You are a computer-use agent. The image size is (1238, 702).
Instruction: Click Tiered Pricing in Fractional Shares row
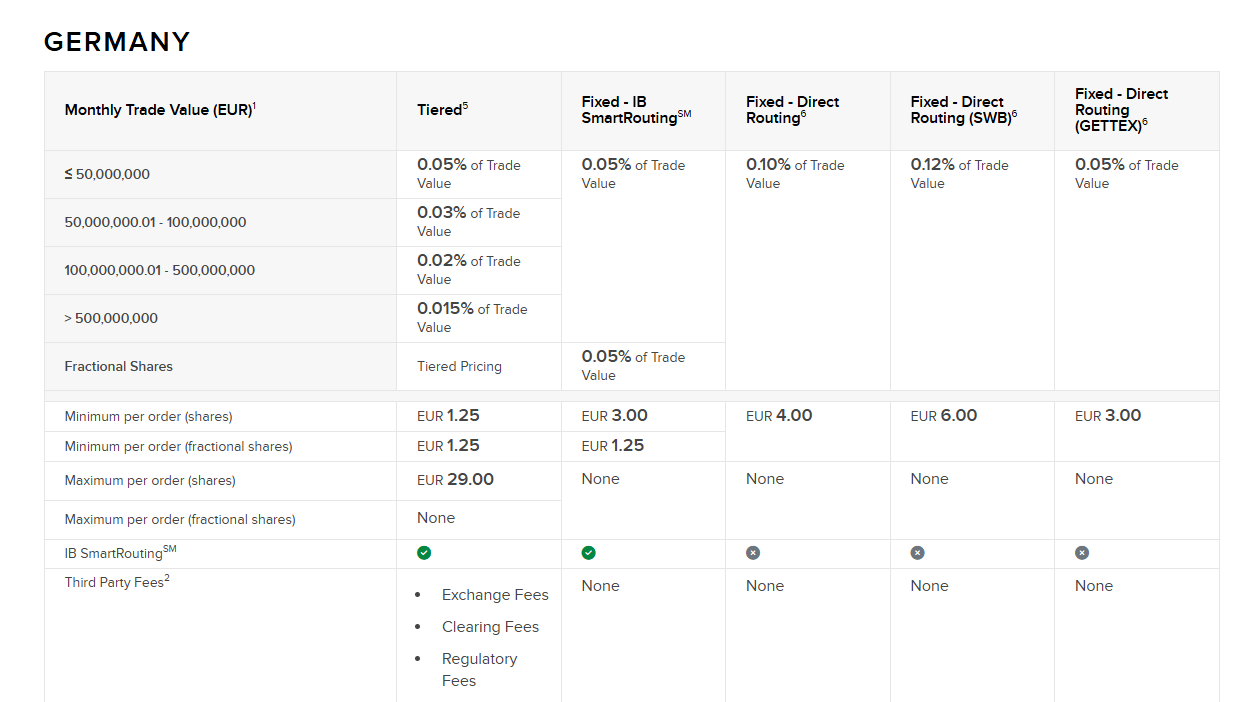pos(459,367)
